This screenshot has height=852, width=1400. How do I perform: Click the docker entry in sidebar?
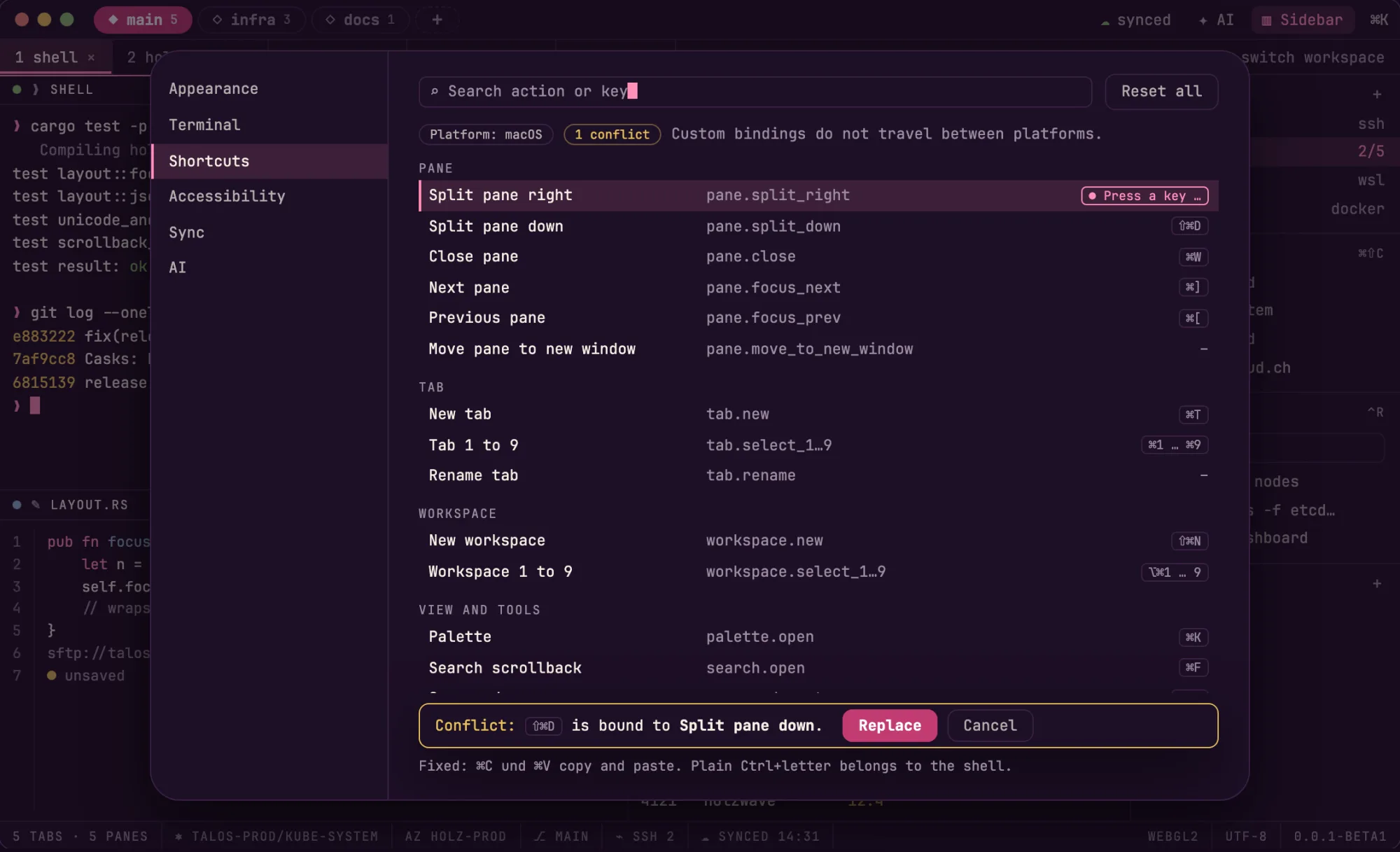coord(1357,209)
